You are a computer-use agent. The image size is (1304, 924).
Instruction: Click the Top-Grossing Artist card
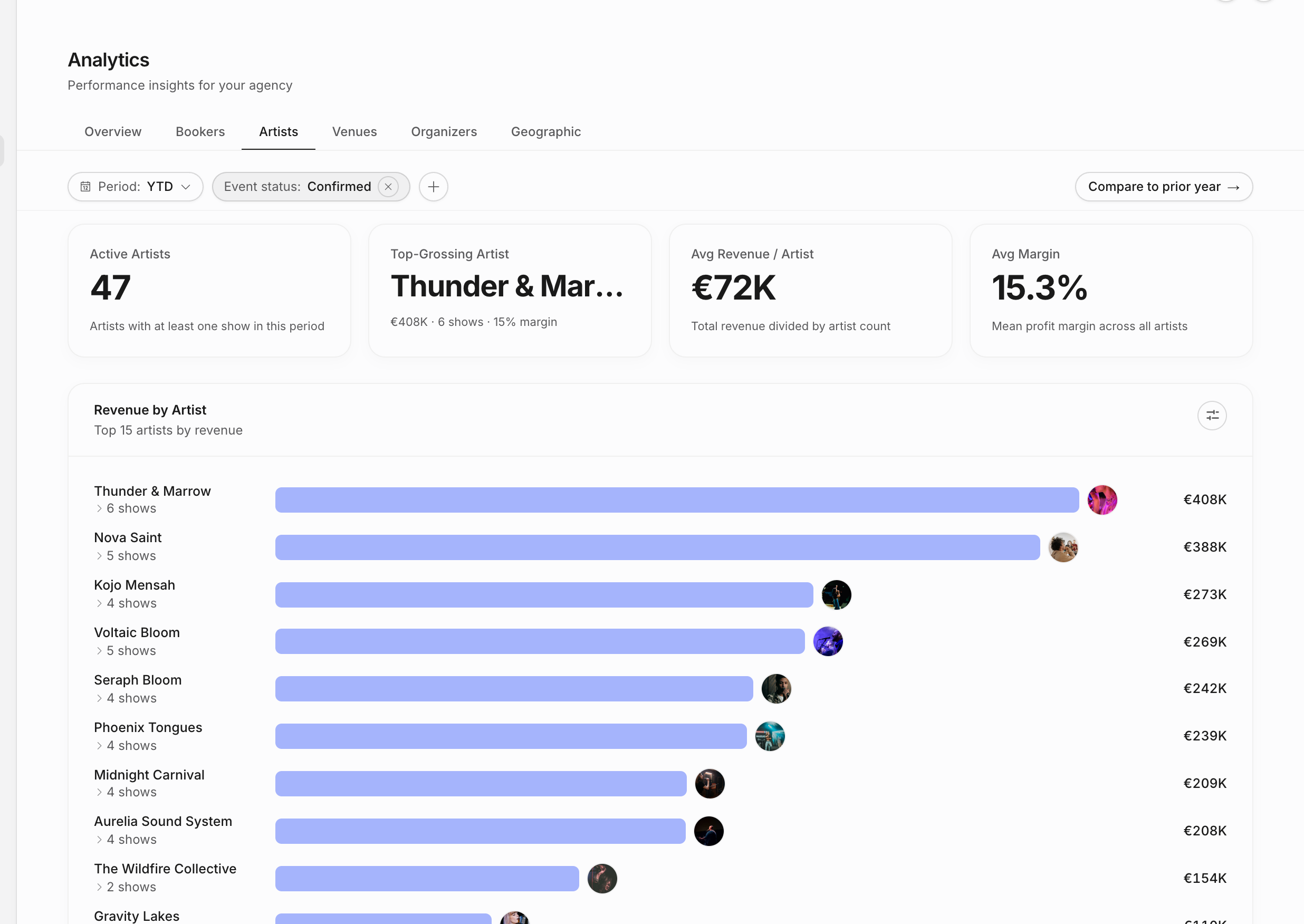click(x=510, y=290)
